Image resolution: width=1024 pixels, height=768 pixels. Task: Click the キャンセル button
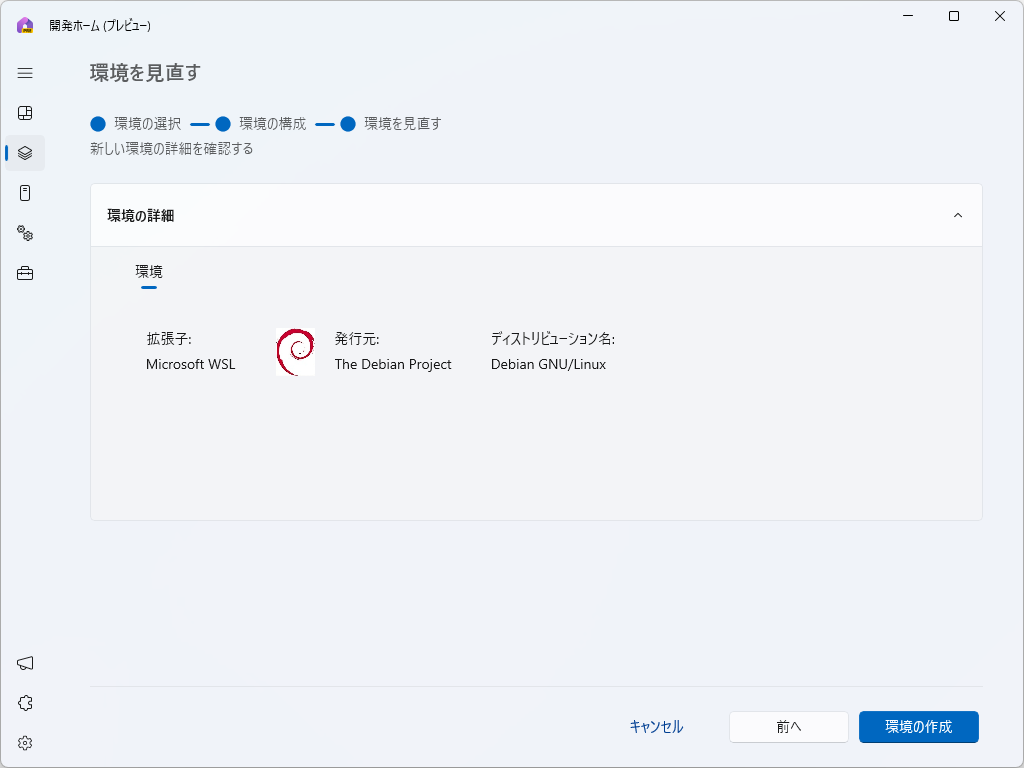[656, 727]
